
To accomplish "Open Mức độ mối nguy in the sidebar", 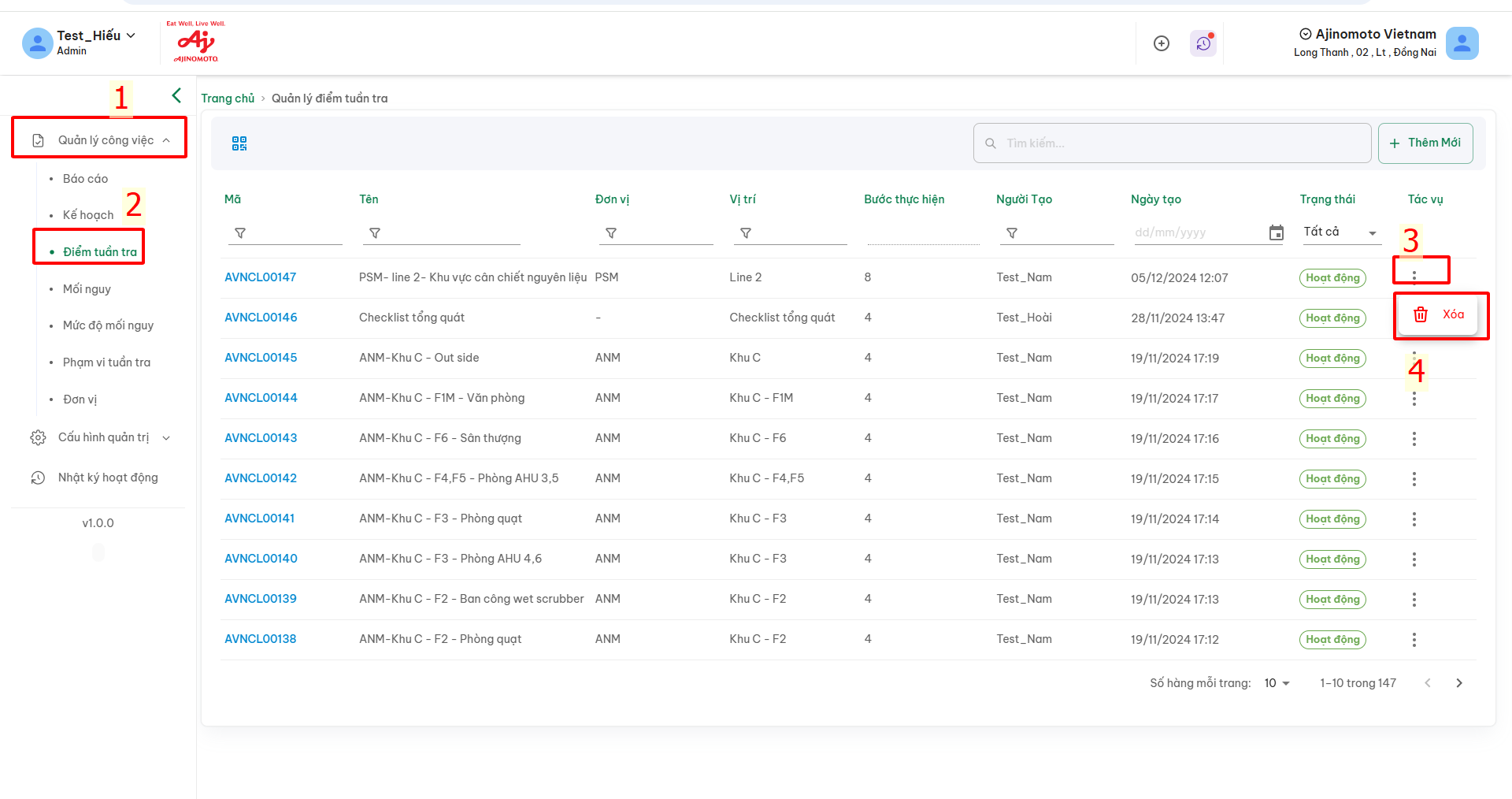I will coord(109,325).
